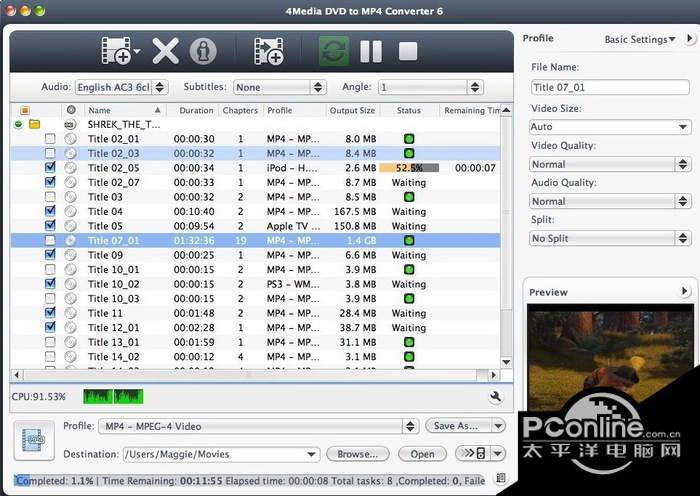700x496 pixels.
Task: Stop the conversion
Action: pyautogui.click(x=408, y=51)
